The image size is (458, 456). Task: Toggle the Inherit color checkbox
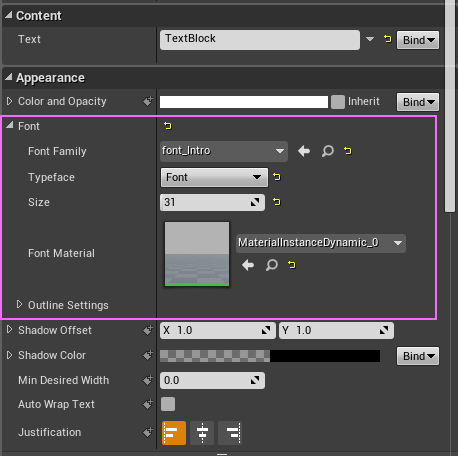(338, 102)
